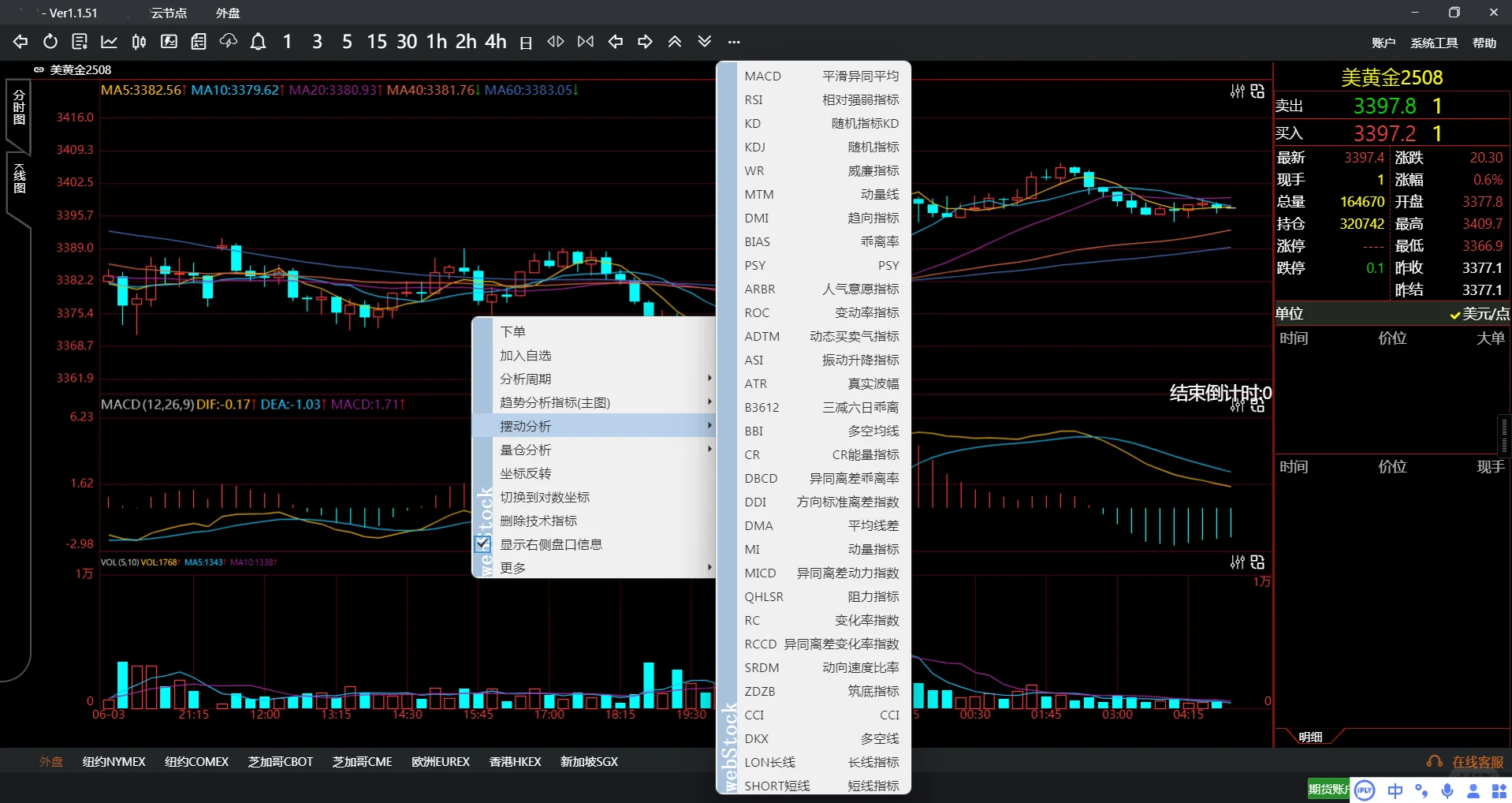Click the right arrow icon after the left arrow
The width and height of the screenshot is (1512, 803).
point(645,42)
